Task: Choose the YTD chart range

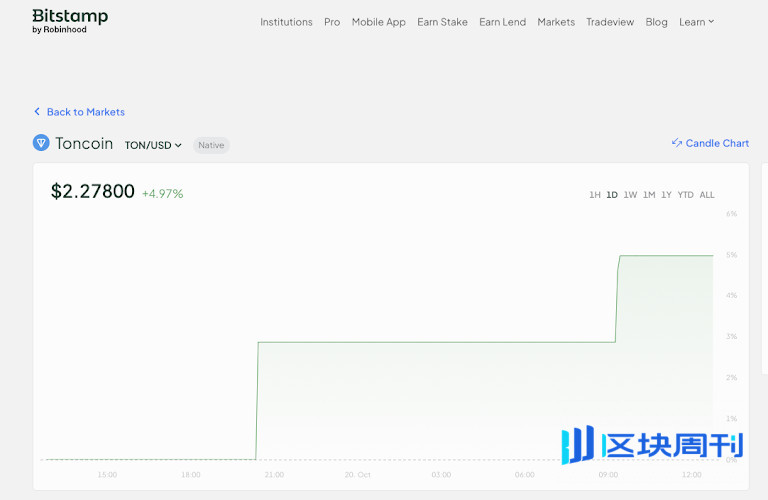Action: click(685, 195)
